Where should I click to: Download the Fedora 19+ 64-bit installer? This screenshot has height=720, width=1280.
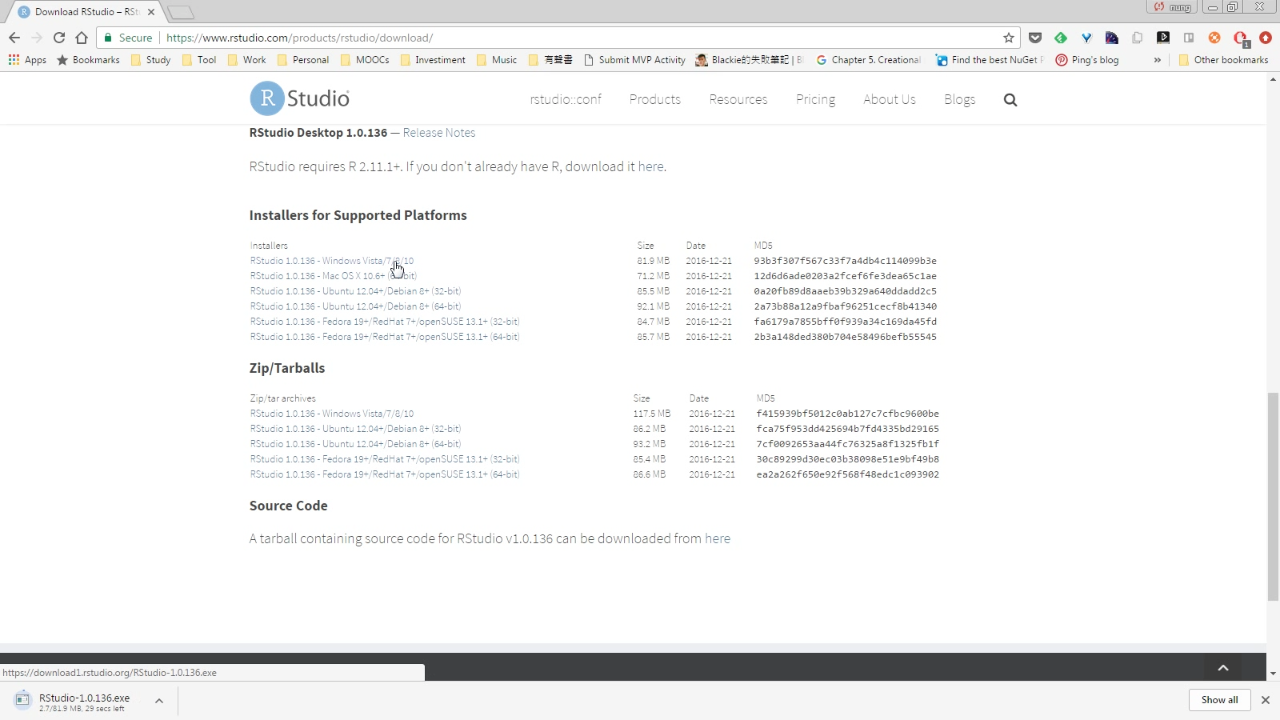pos(385,337)
